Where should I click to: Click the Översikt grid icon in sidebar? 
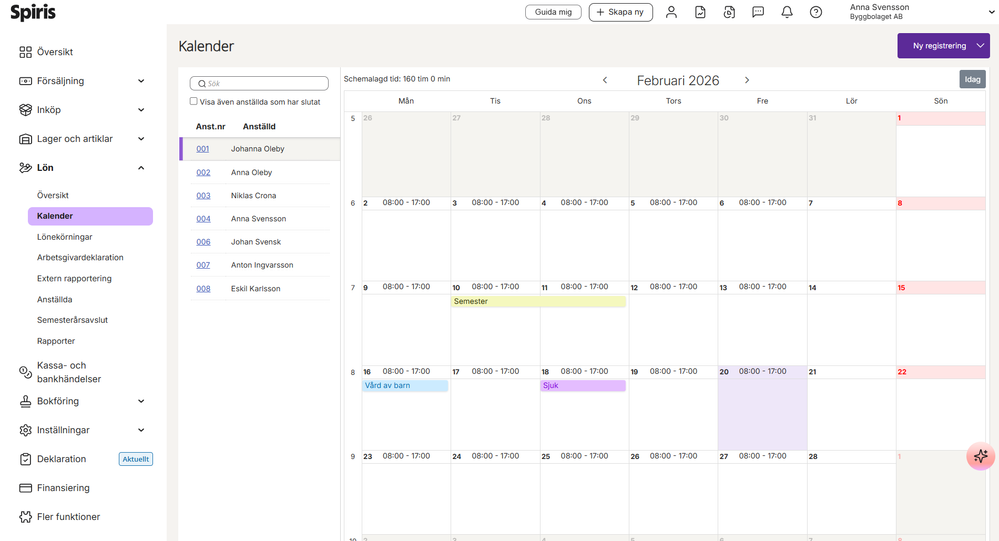click(25, 52)
